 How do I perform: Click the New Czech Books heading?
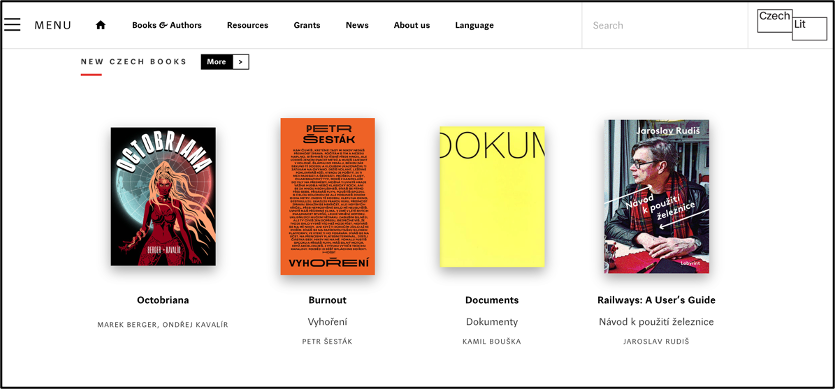(134, 61)
